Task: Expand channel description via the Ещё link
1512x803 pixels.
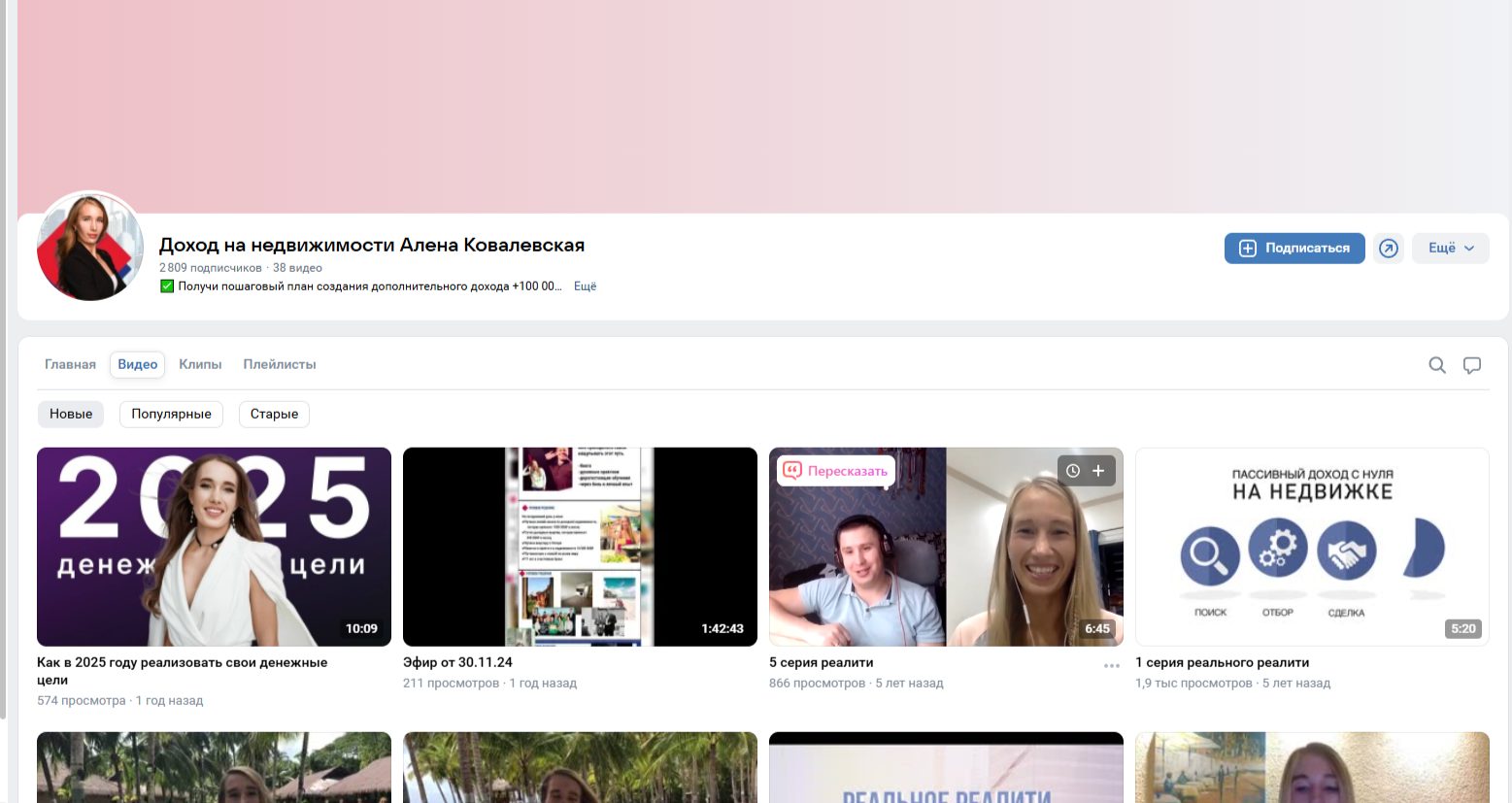Action: pos(585,286)
